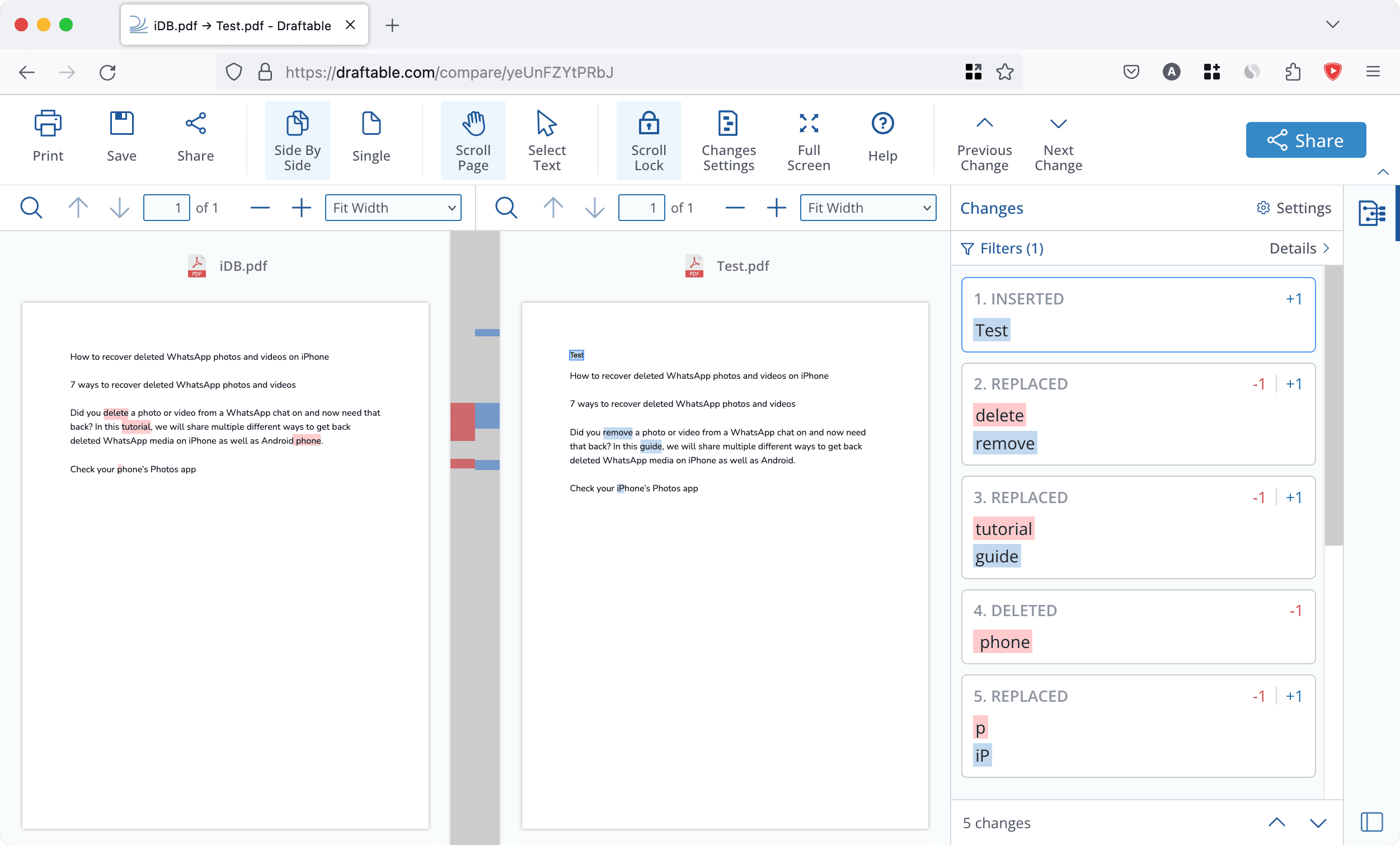The height and width of the screenshot is (845, 1400).
Task: Toggle the Select Text tool
Action: pos(547,139)
